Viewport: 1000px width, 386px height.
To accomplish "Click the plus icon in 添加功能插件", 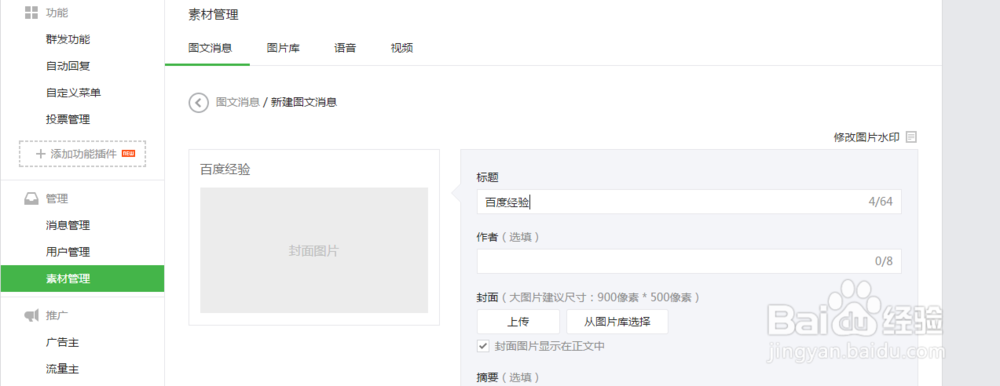I will [40, 154].
